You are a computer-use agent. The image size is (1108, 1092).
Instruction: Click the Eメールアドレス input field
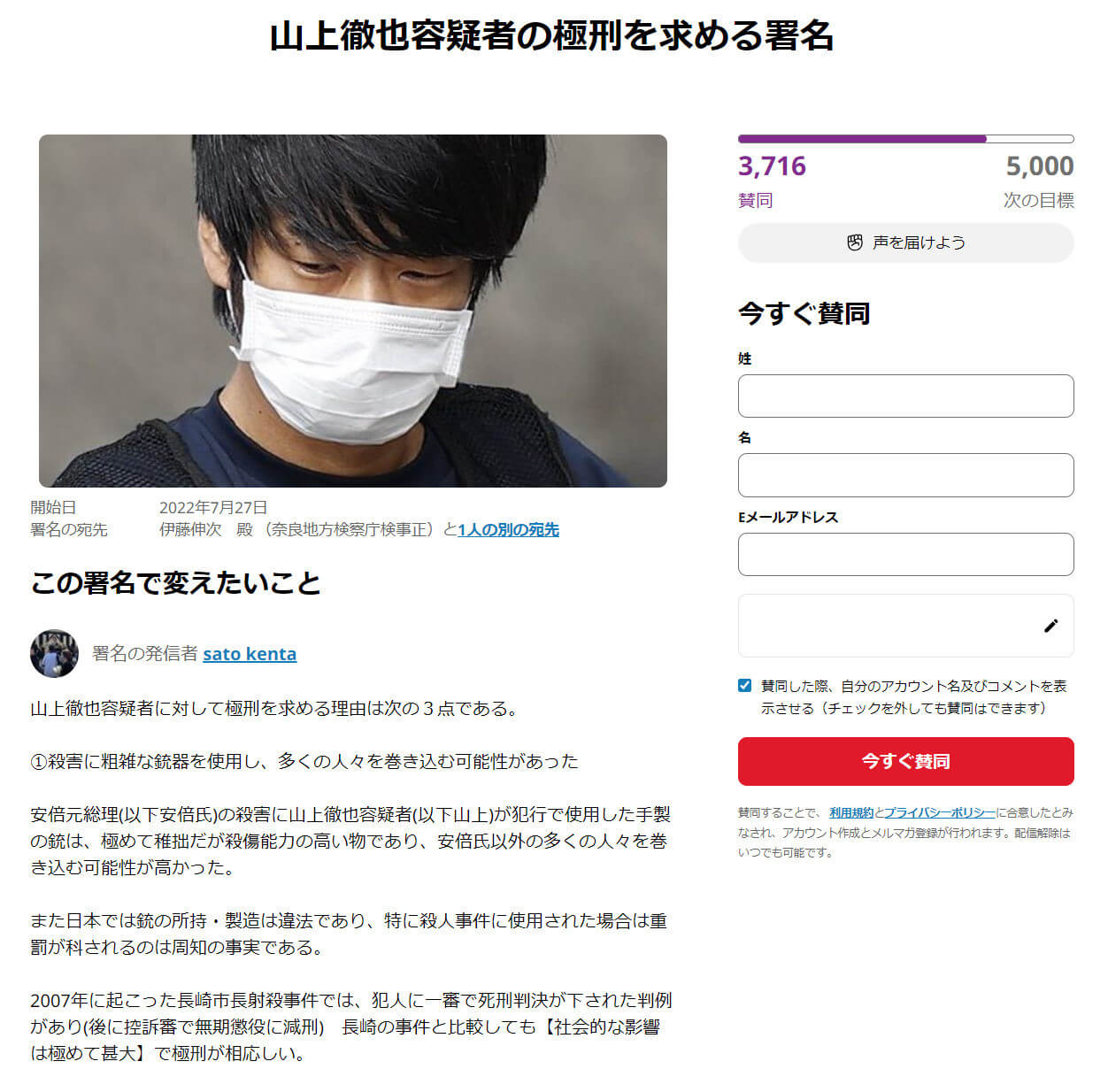click(905, 554)
